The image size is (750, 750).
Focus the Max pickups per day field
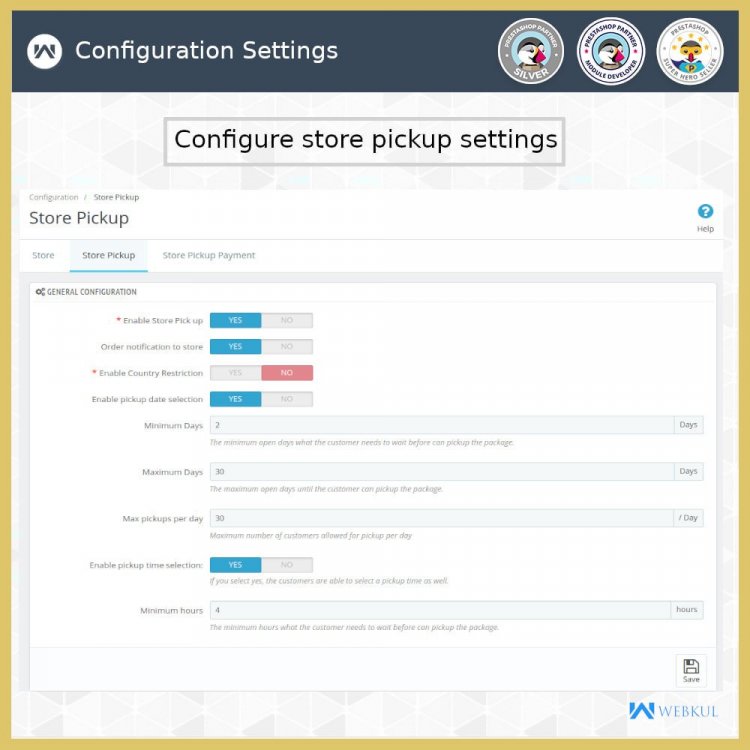[x=442, y=518]
